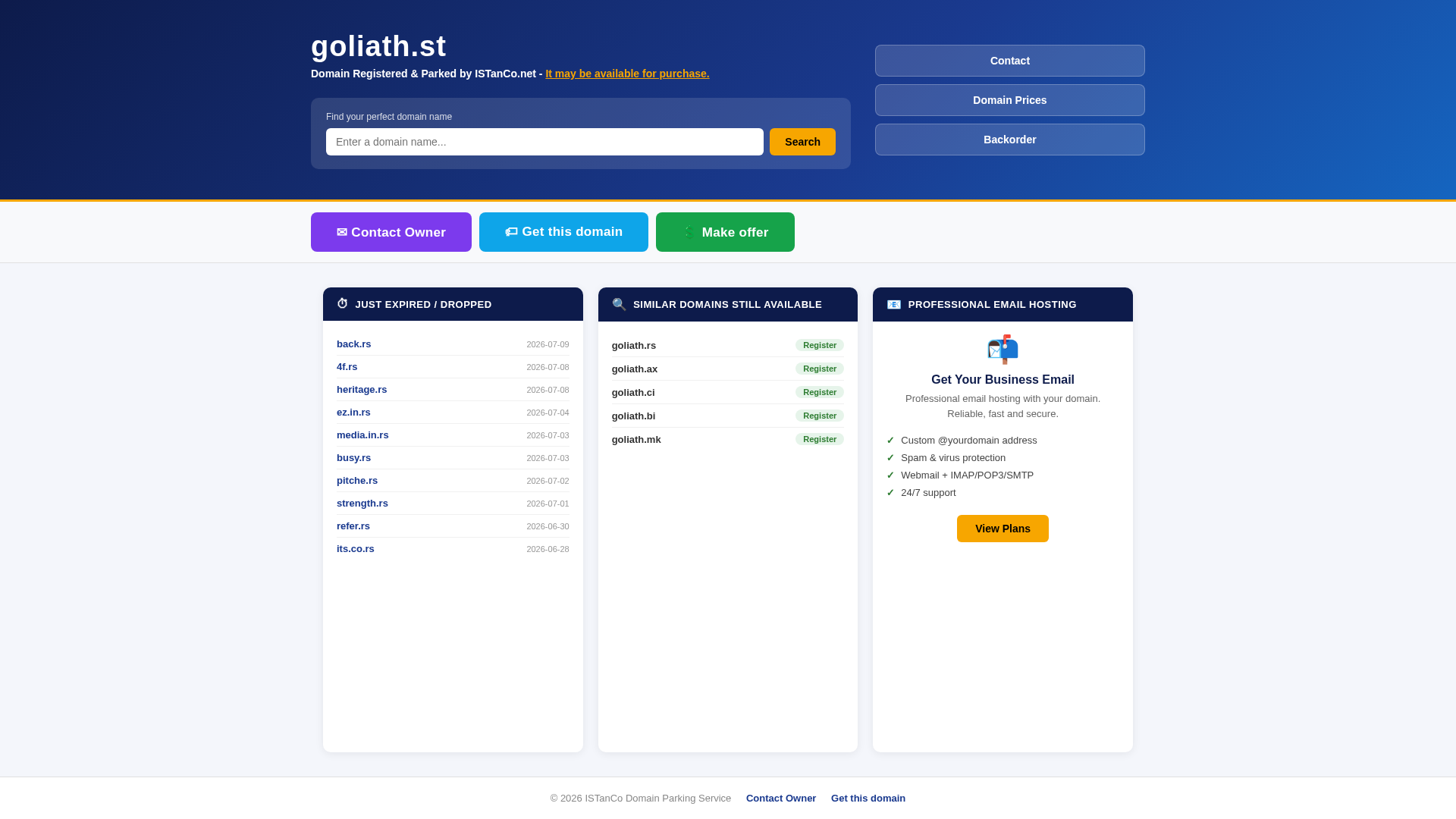1456x819 pixels.
Task: Register the goliath.ci domain
Action: [x=820, y=392]
